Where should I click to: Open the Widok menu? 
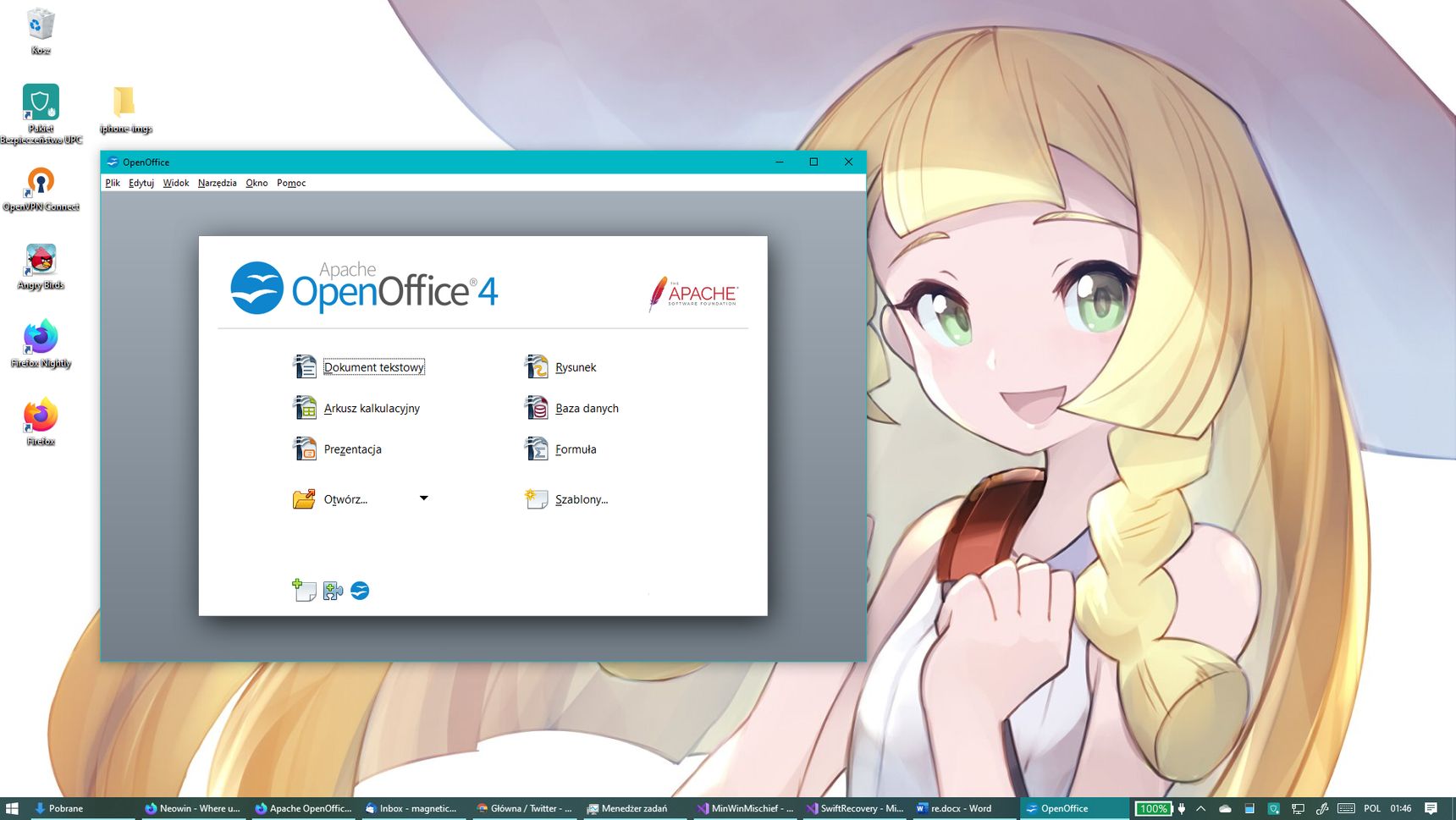point(176,183)
